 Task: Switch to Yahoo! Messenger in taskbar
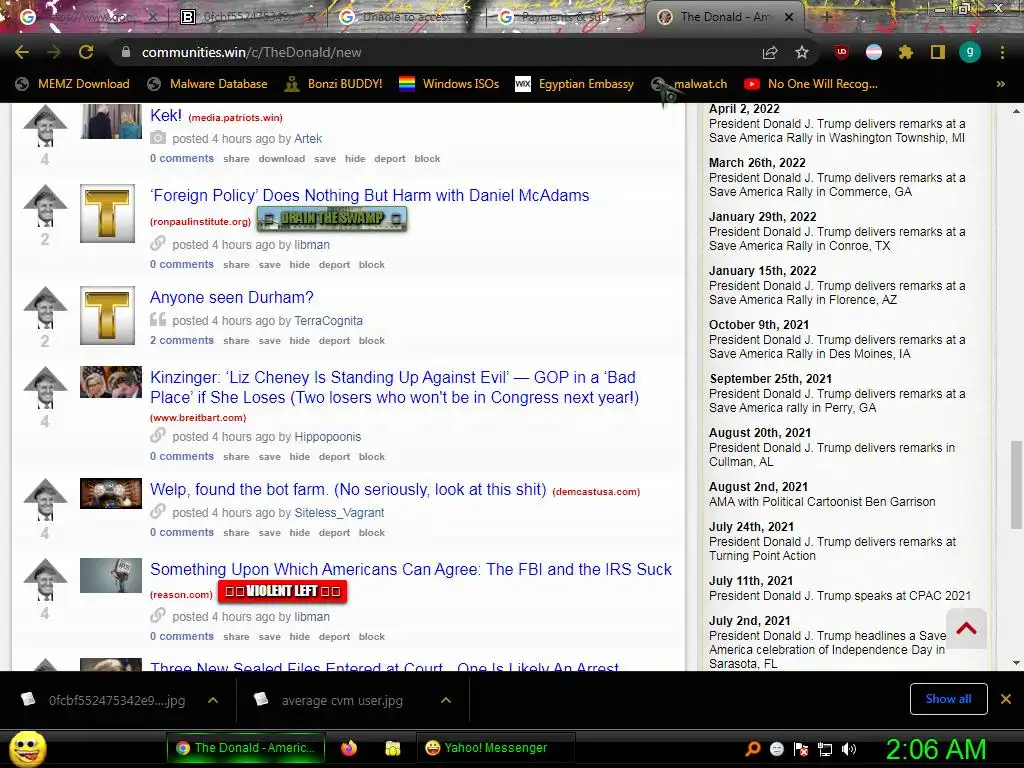tap(495, 748)
